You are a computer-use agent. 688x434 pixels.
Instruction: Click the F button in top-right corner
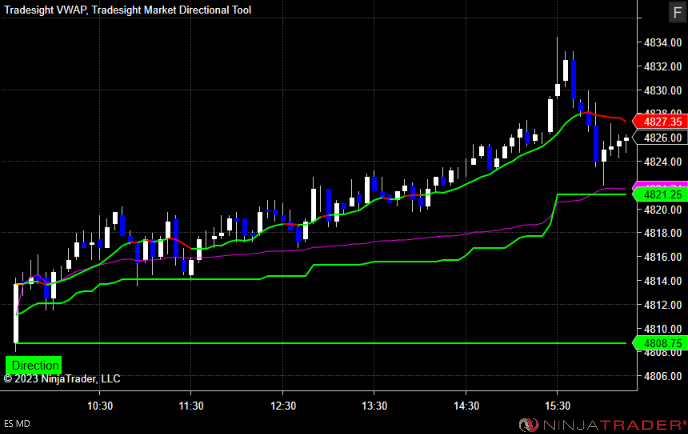(677, 12)
